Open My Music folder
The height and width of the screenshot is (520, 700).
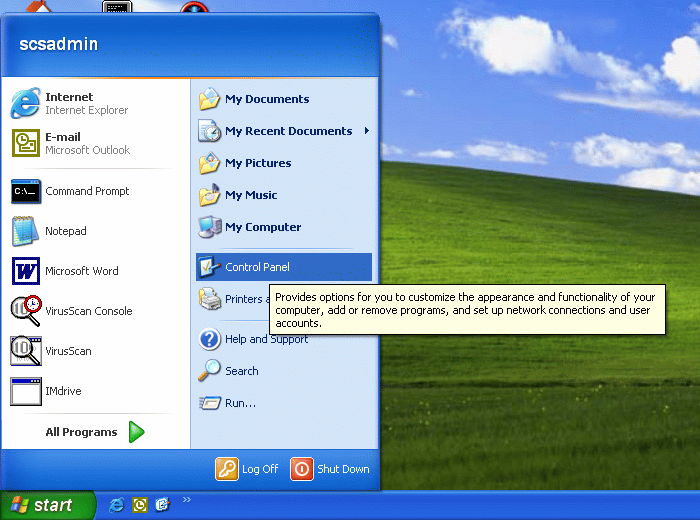(x=250, y=195)
